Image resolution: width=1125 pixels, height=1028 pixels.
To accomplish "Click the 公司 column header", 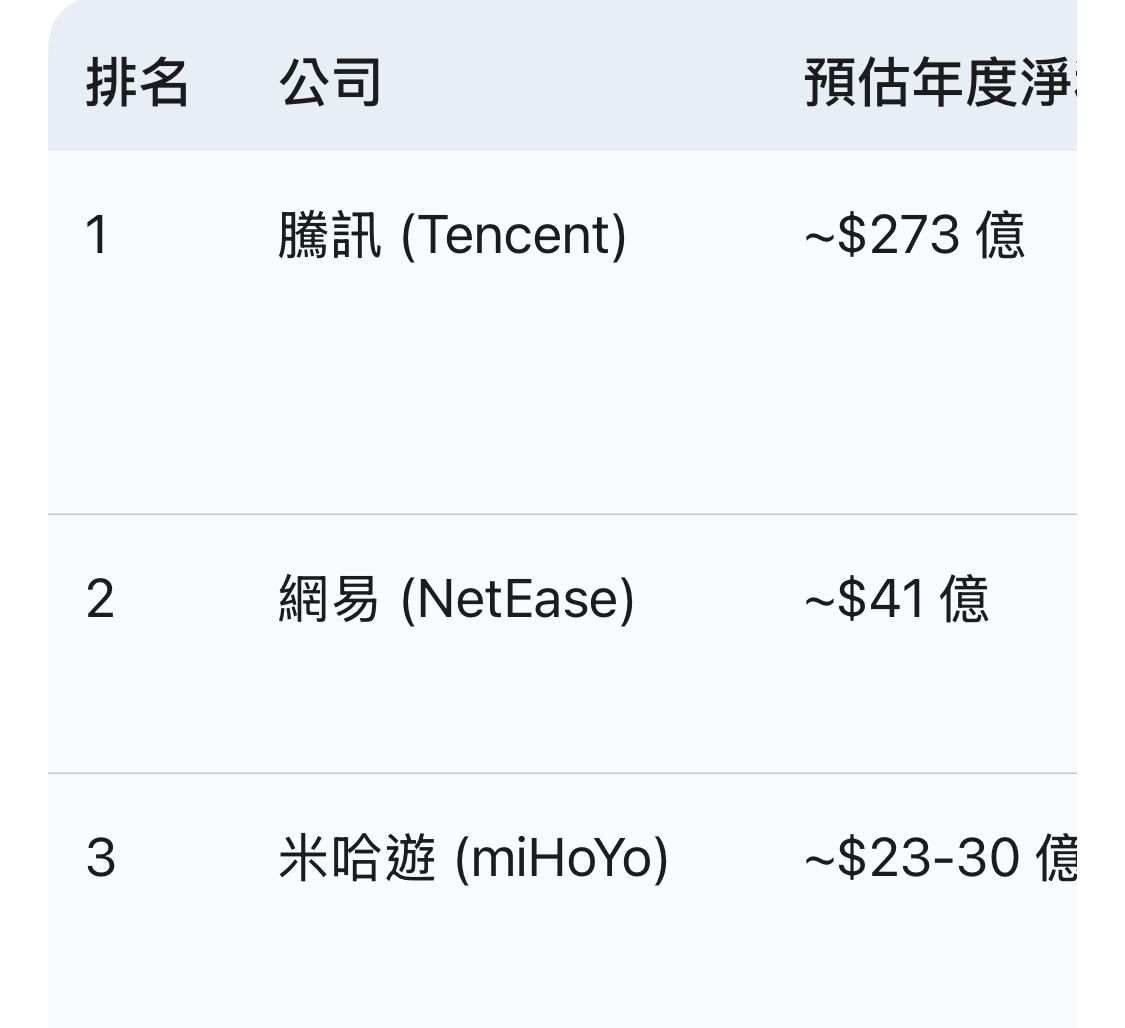I will point(330,82).
